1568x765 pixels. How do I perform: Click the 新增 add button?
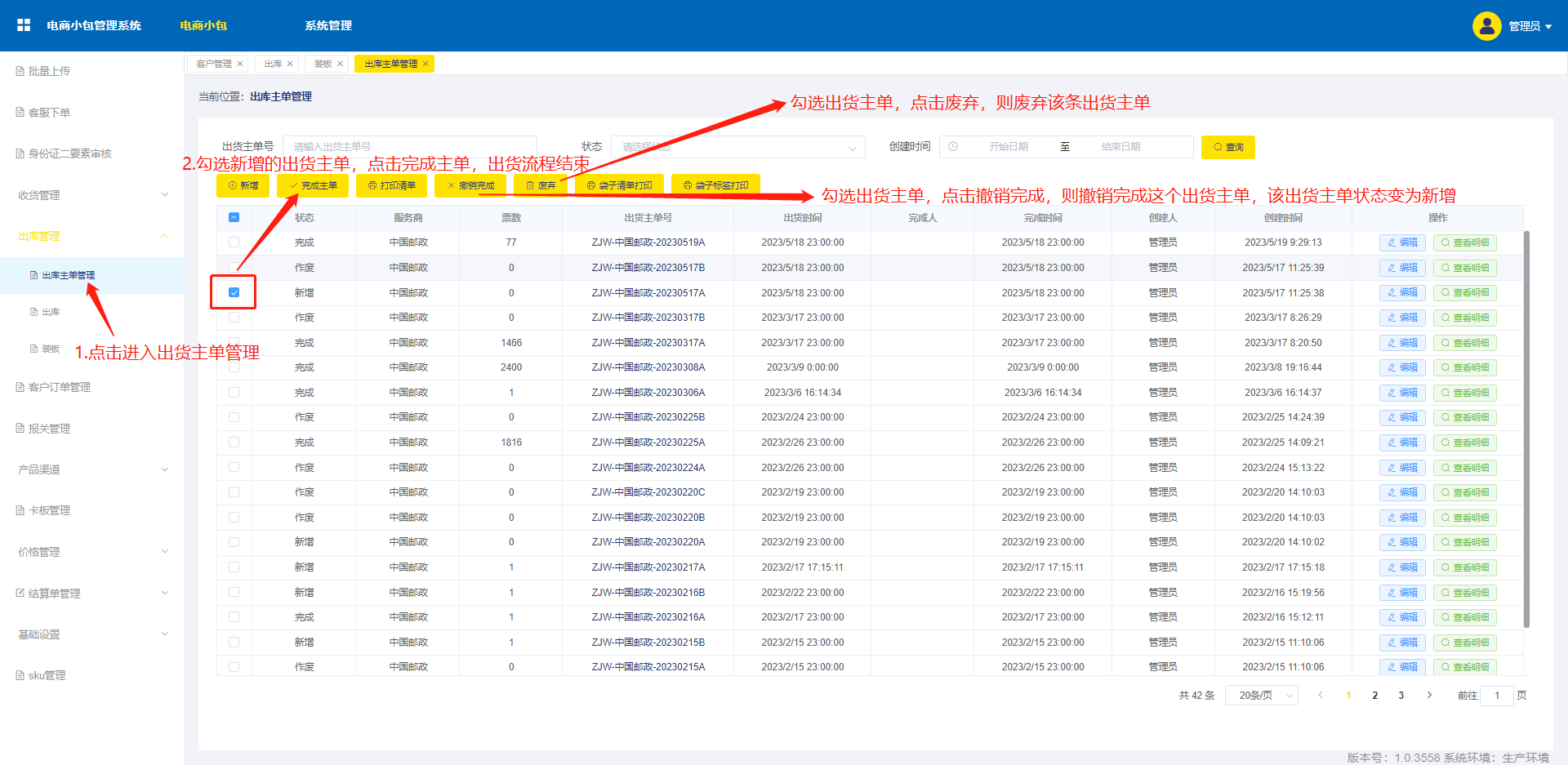pos(243,185)
